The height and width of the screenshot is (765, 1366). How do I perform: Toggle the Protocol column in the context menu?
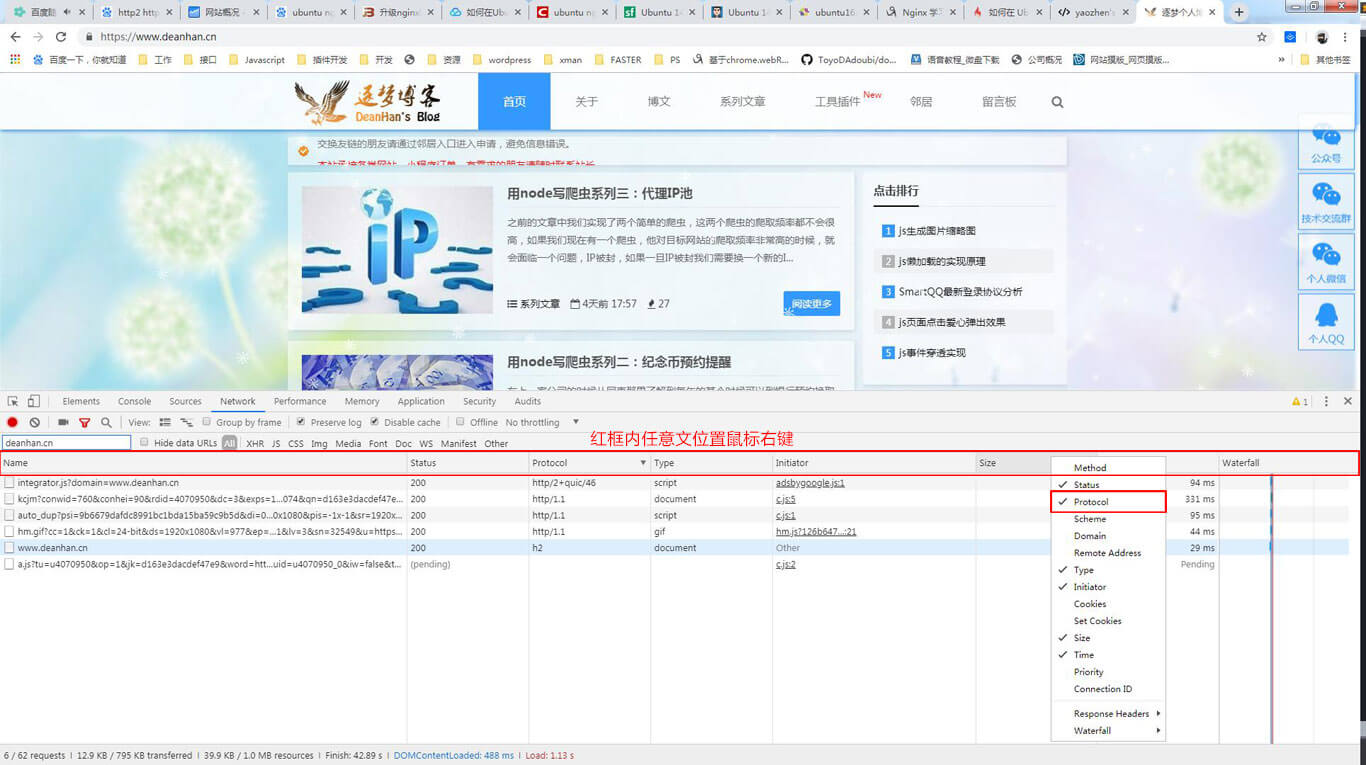1108,502
